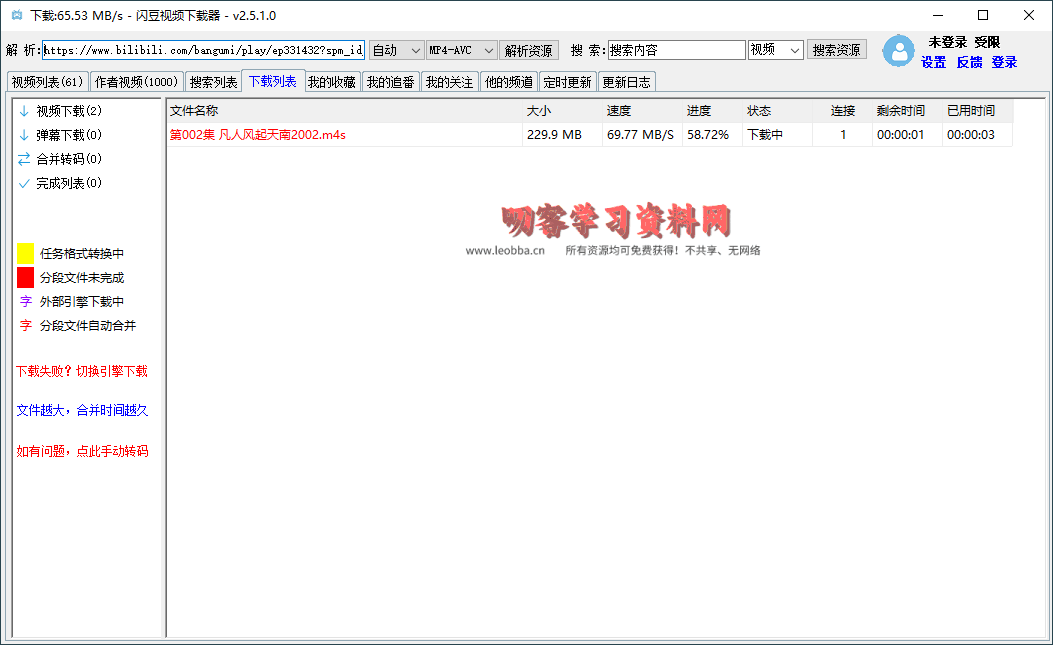Click the 登录 login link
The width and height of the screenshot is (1053, 645).
coord(1004,62)
